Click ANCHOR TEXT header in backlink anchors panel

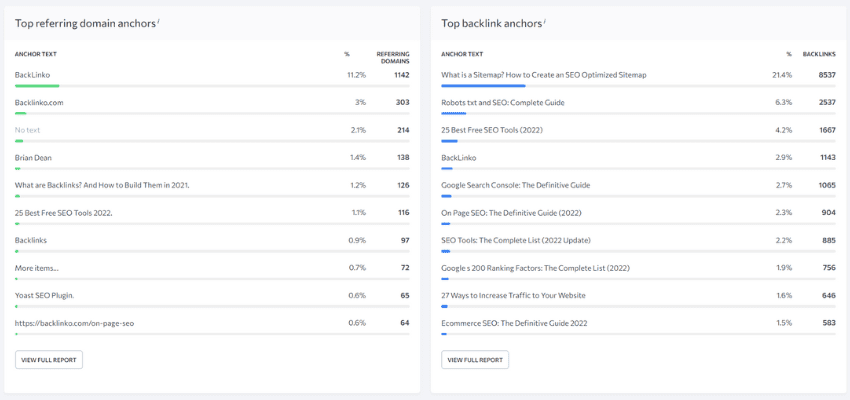[462, 54]
